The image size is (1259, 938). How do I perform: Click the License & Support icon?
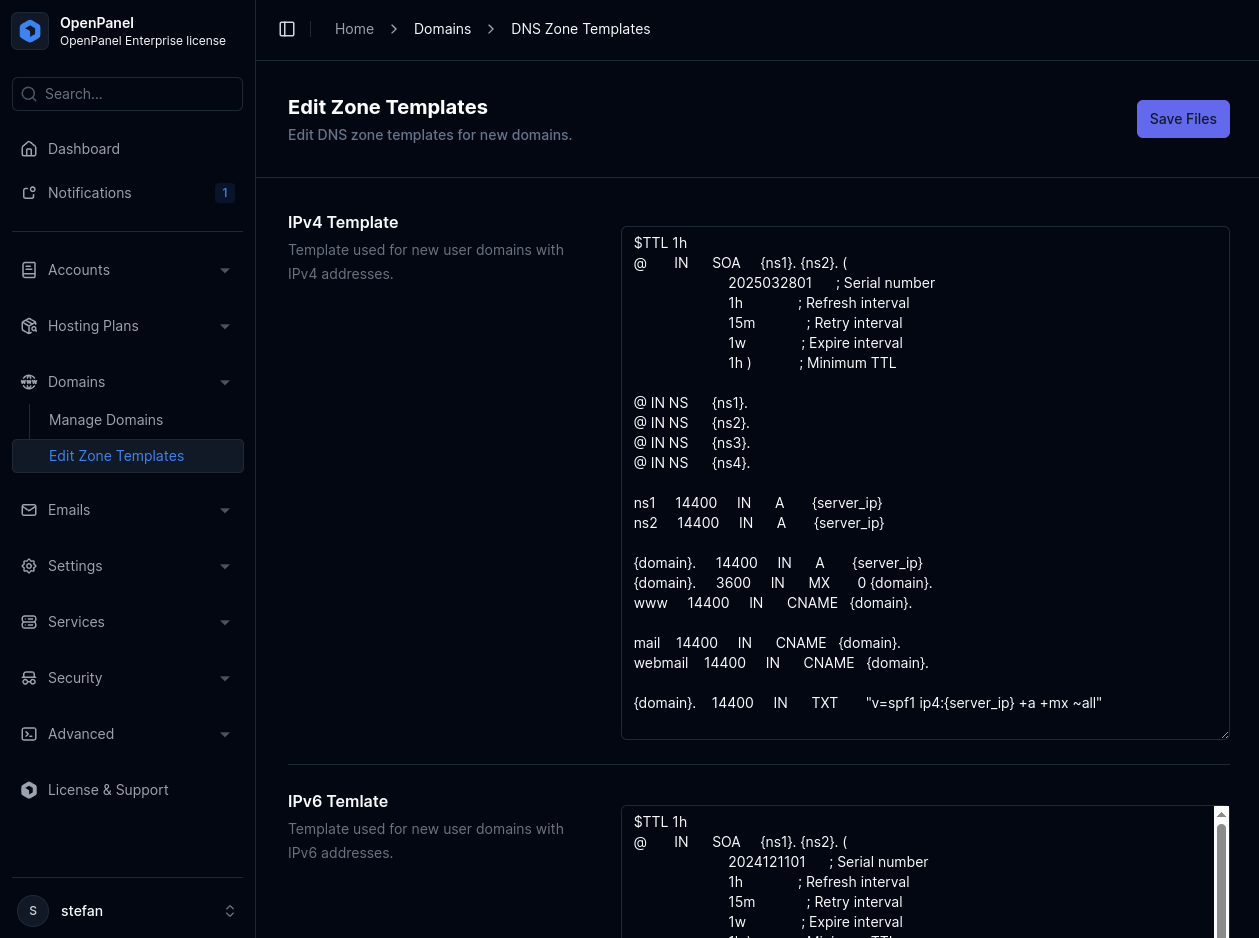coord(29,790)
